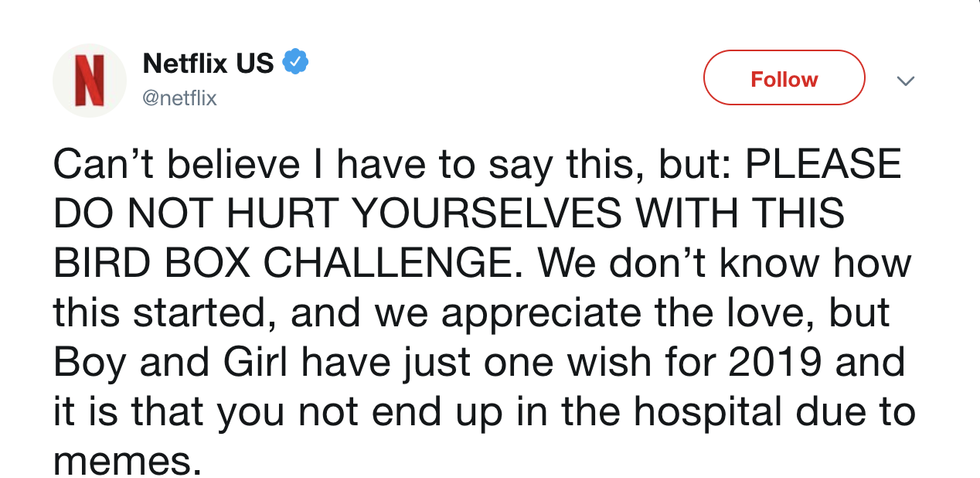Click the Netflix red N profile avatar
Image resolution: width=980 pixels, height=478 pixels.
click(89, 79)
